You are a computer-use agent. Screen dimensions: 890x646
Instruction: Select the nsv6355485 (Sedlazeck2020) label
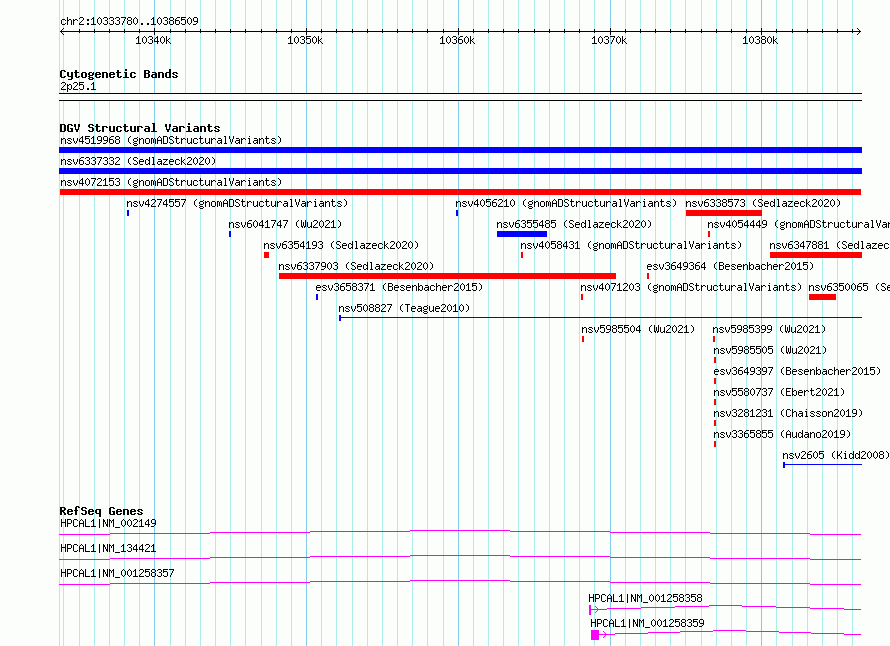click(x=574, y=224)
